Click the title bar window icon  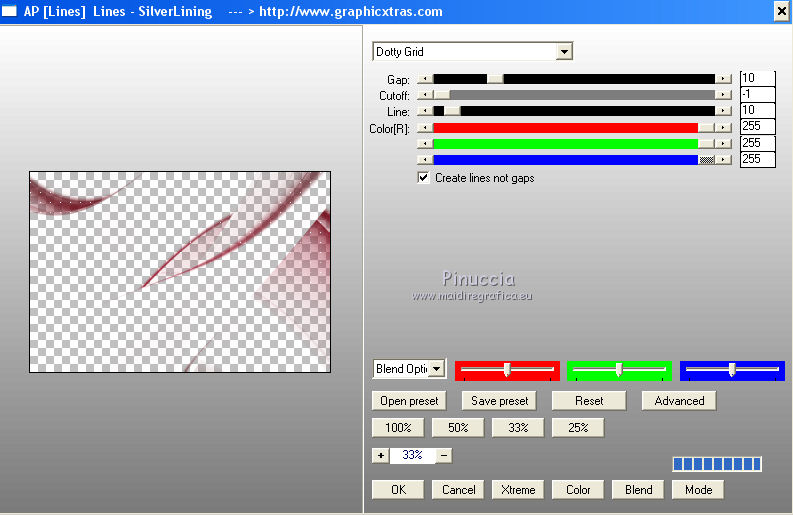pos(9,11)
